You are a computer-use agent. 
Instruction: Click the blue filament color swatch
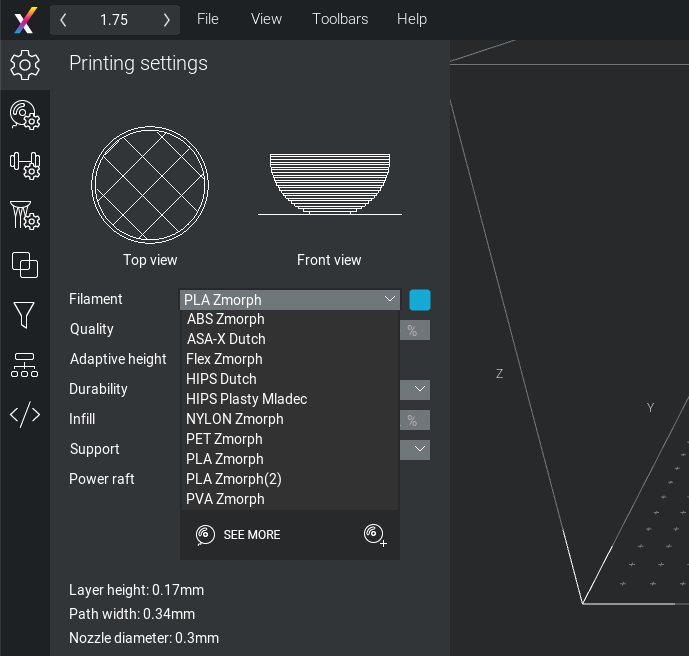(420, 300)
